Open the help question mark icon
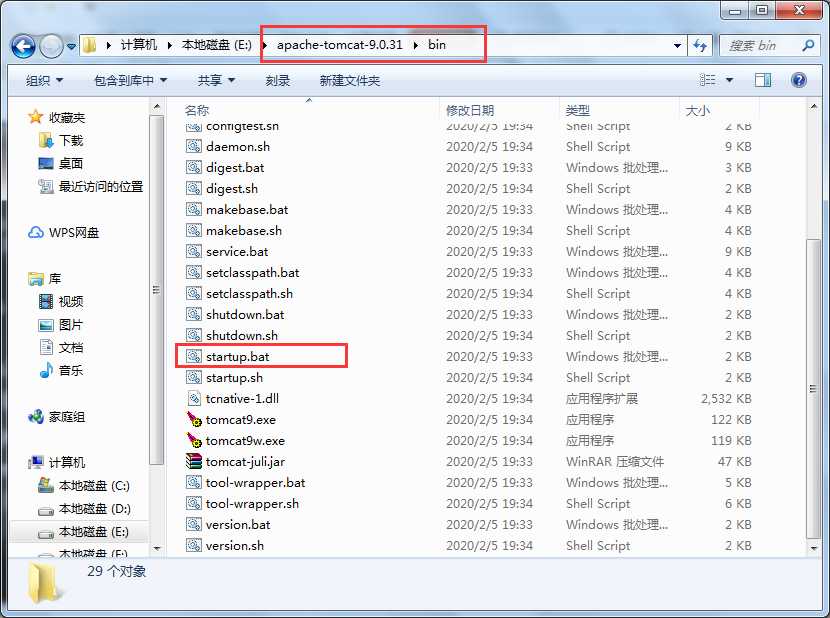Viewport: 830px width, 618px height. [799, 80]
